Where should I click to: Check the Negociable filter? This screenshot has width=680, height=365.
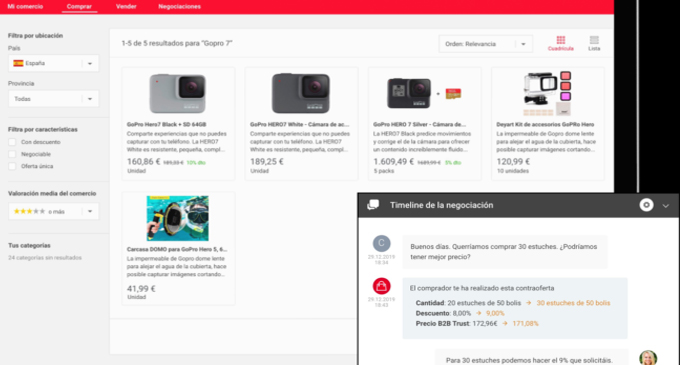tap(12, 154)
